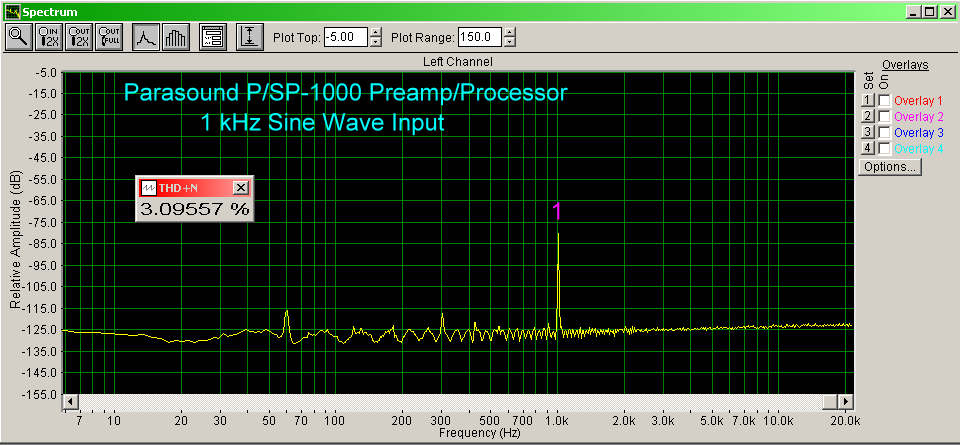Click the Plot Top value field
Image resolution: width=960 pixels, height=445 pixels.
(x=345, y=37)
